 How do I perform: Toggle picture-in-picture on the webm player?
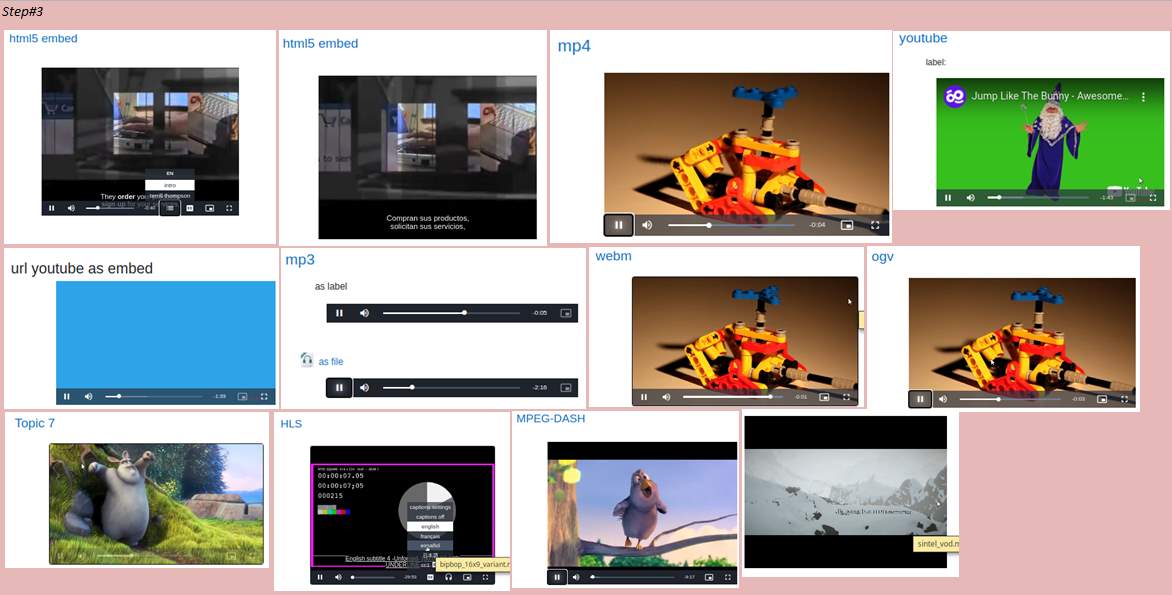[824, 397]
